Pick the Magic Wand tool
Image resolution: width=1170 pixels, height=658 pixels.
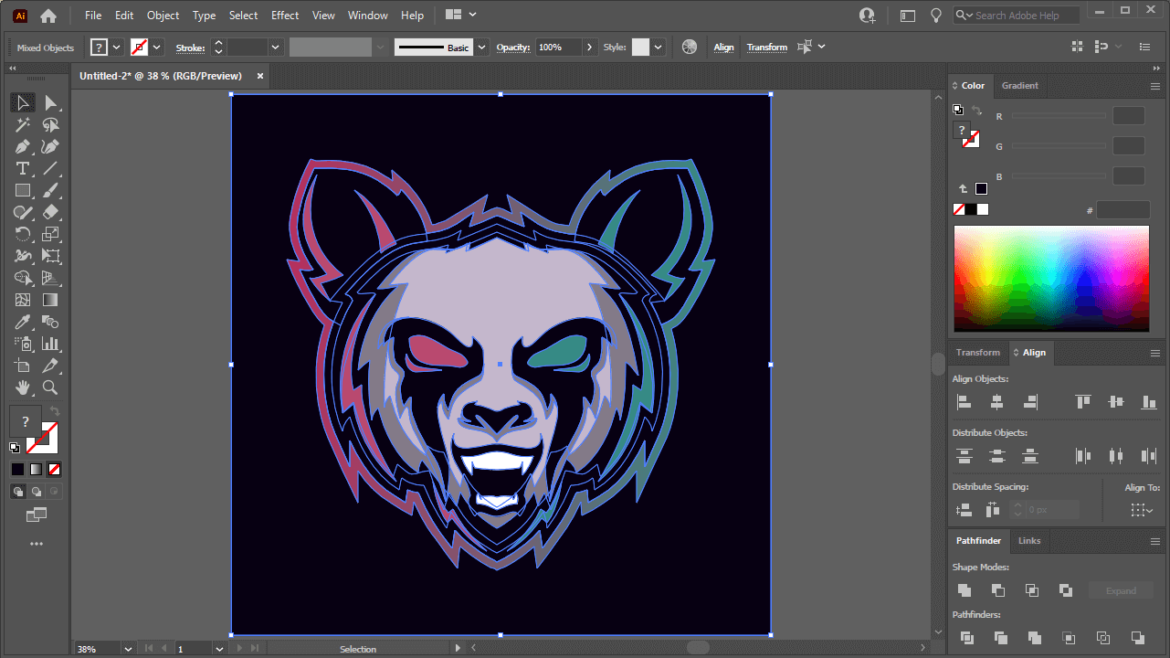point(22,124)
